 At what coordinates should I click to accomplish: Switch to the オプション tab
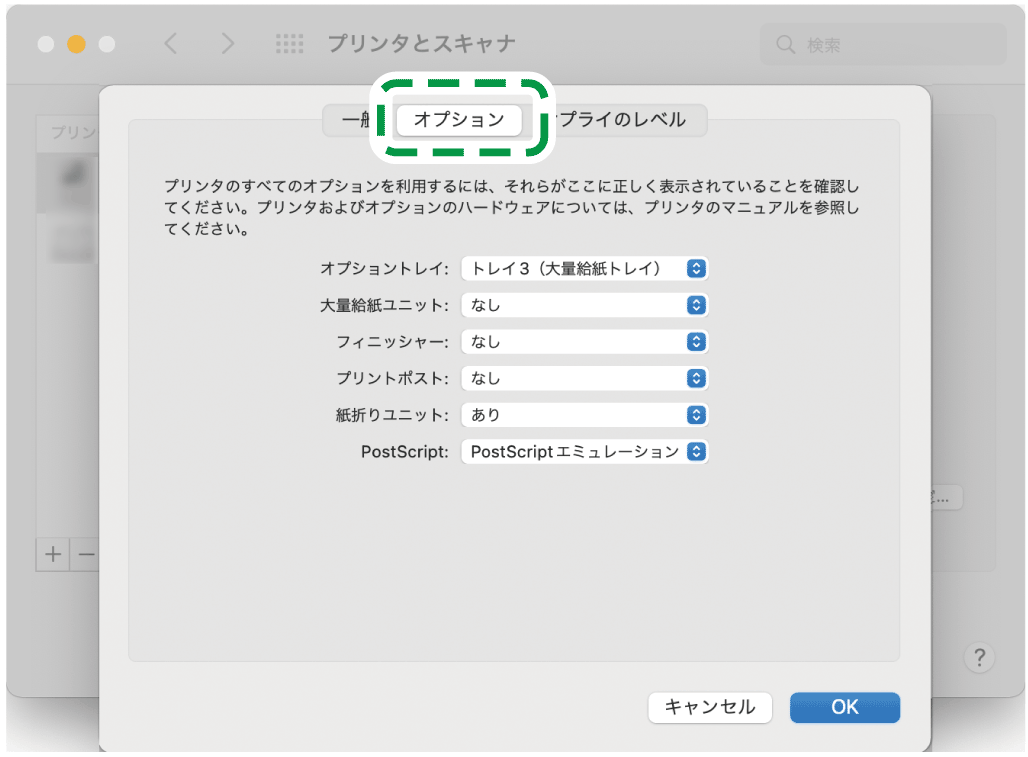[x=460, y=120]
